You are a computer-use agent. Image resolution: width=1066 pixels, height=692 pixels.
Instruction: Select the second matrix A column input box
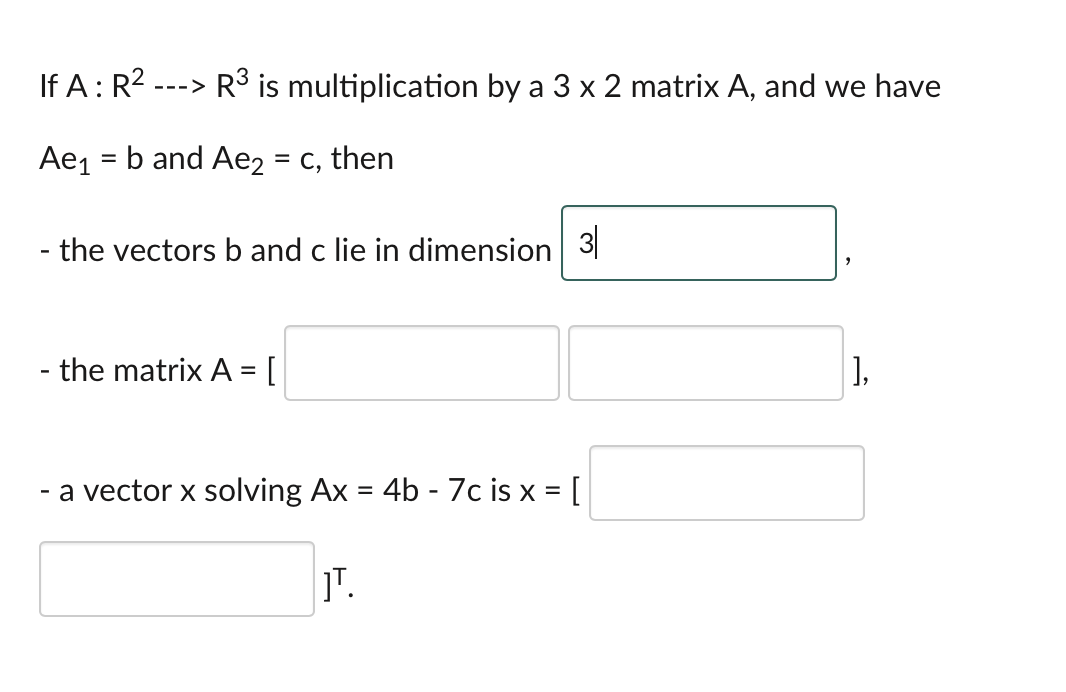705,363
